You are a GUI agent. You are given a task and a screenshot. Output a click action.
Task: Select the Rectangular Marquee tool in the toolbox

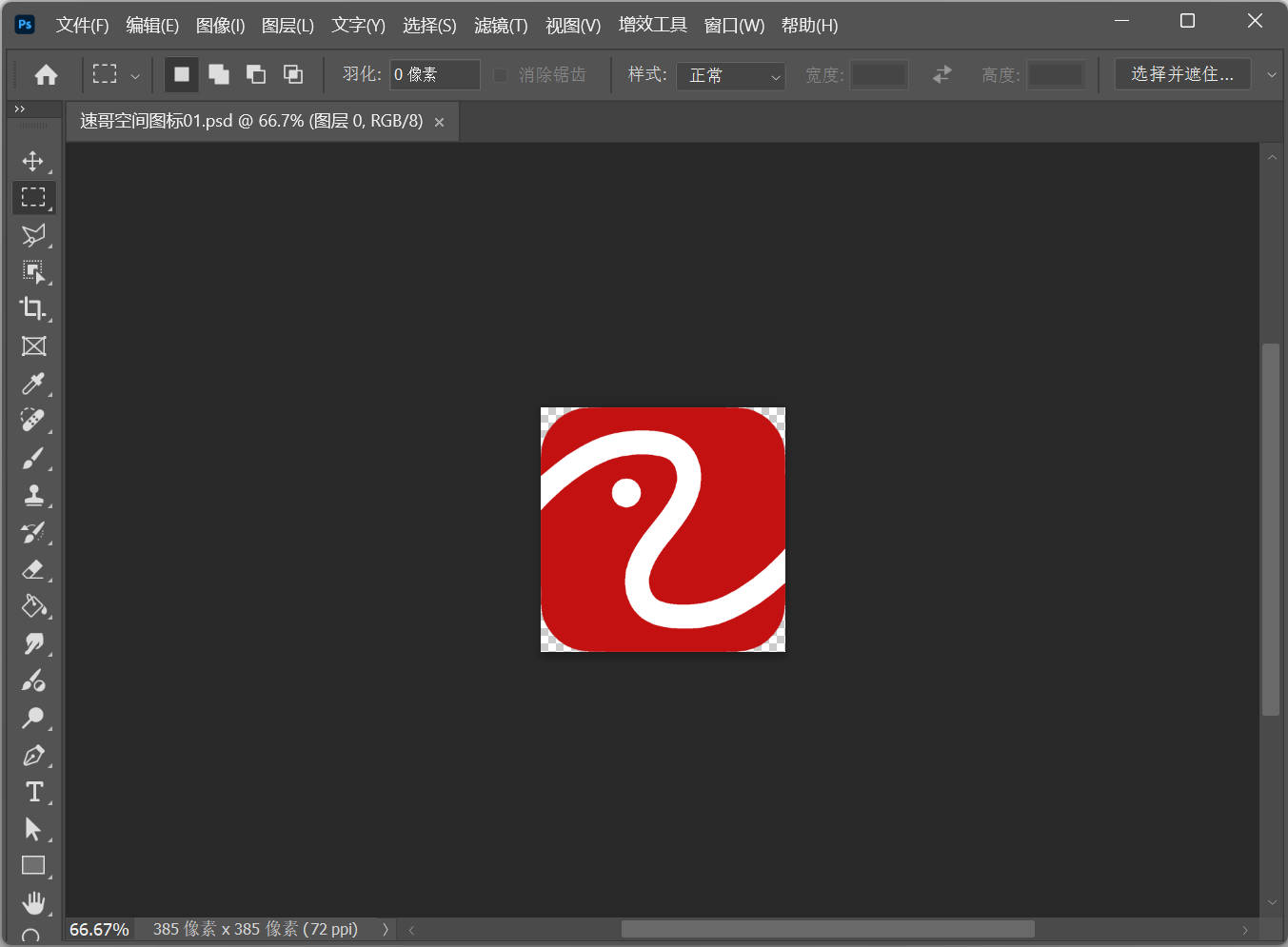click(33, 197)
